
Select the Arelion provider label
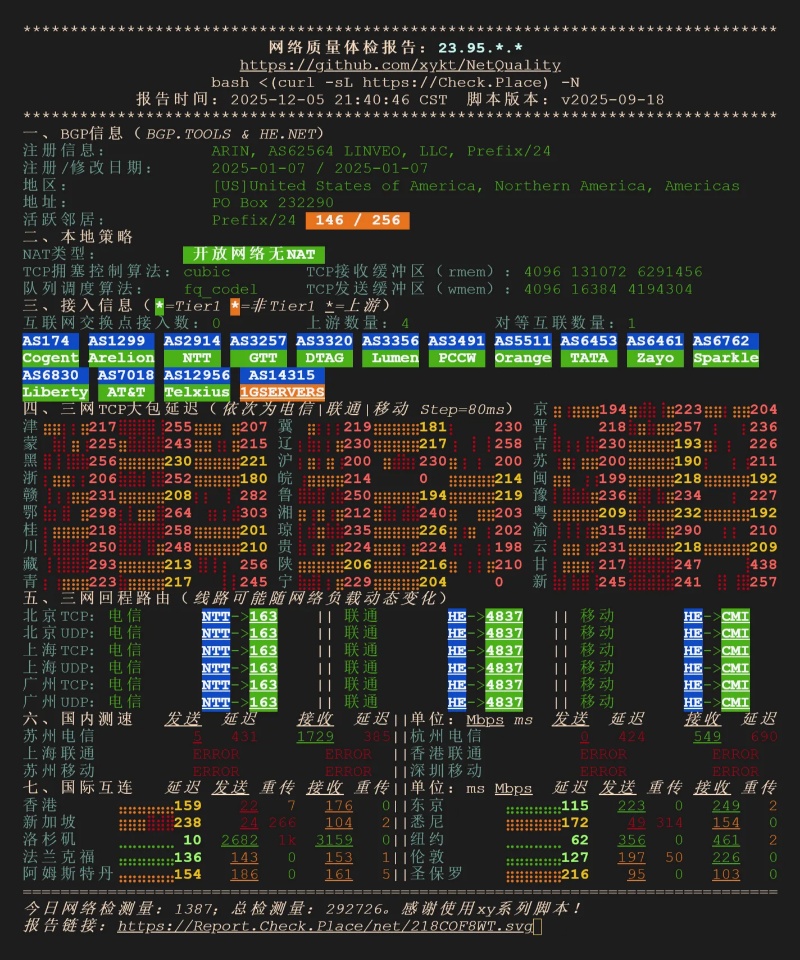pos(121,358)
